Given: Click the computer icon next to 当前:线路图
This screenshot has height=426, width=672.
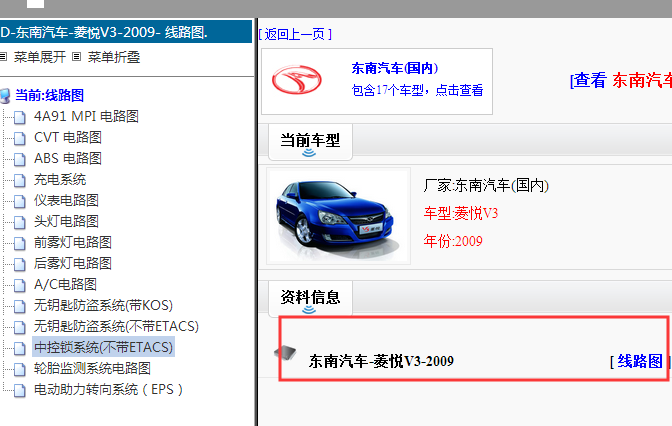Looking at the screenshot, I should [x=5, y=96].
